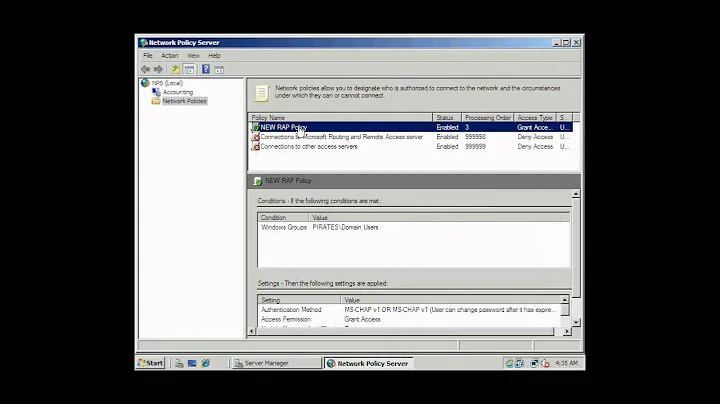Open Server Manager quick launch icon
720x404 pixels.
[179, 363]
